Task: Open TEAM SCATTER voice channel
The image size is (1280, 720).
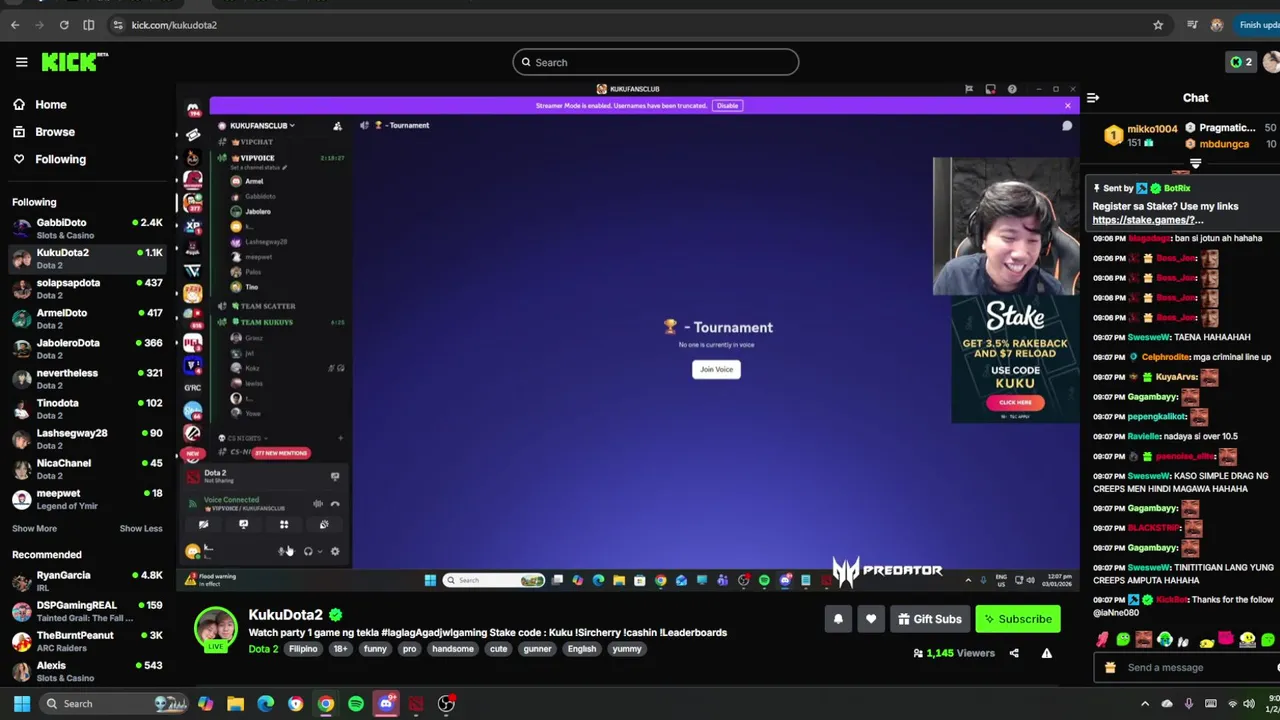Action: [x=268, y=306]
